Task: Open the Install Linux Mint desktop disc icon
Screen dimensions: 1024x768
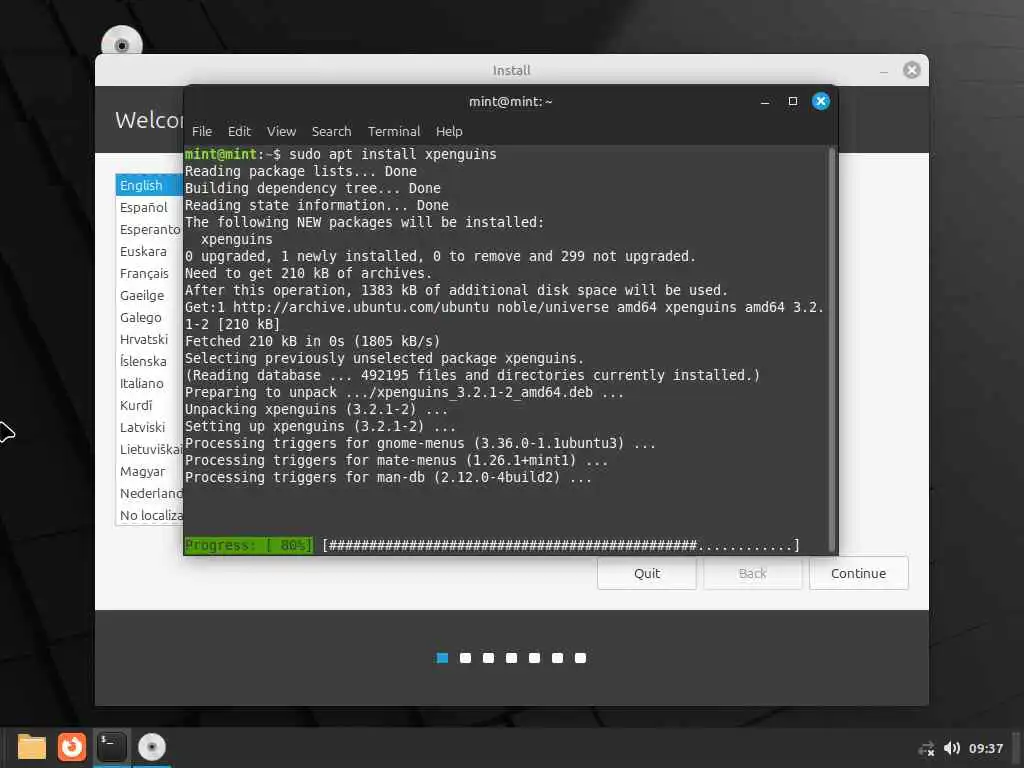Action: pos(121,40)
